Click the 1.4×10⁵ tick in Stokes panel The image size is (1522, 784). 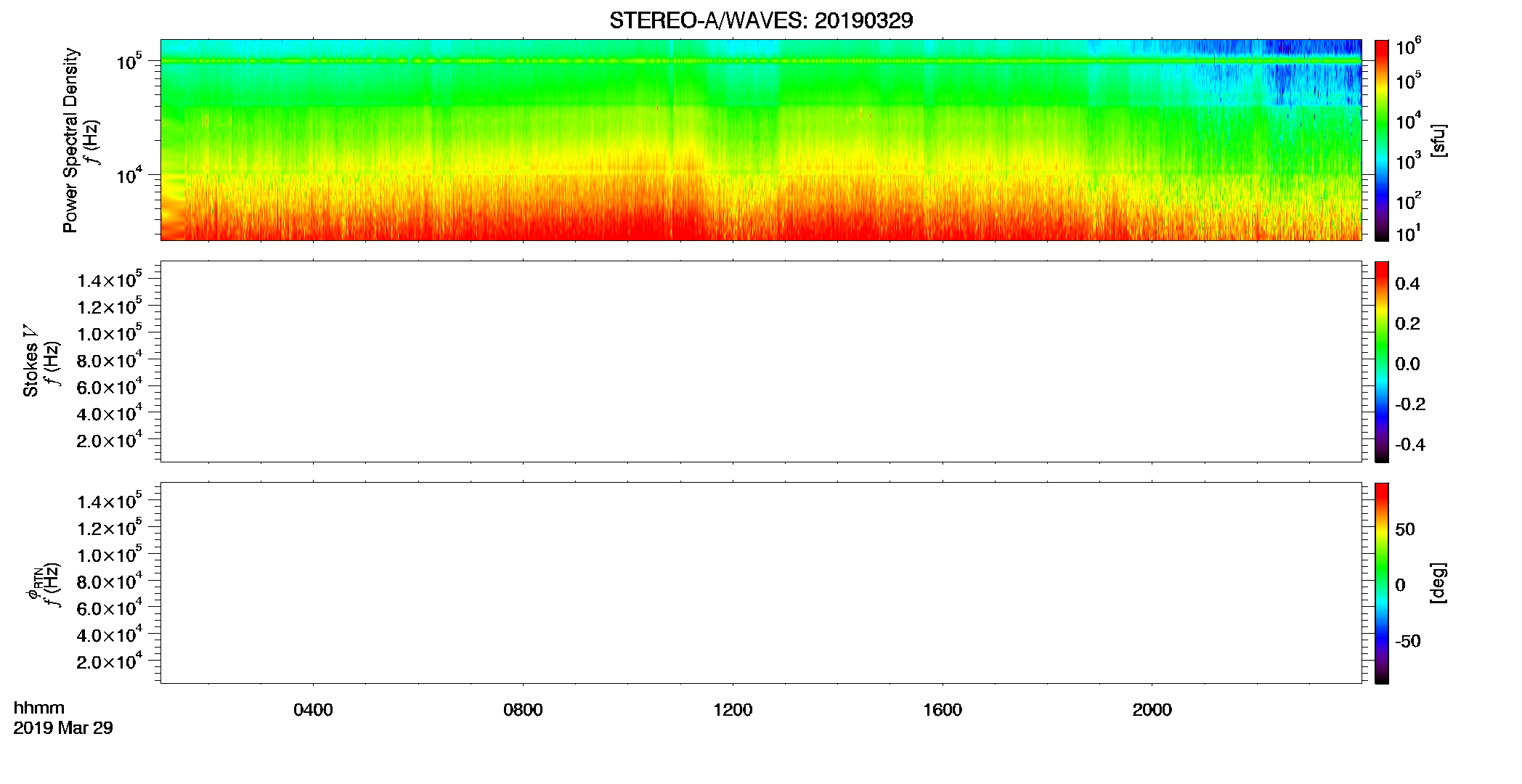[110, 279]
